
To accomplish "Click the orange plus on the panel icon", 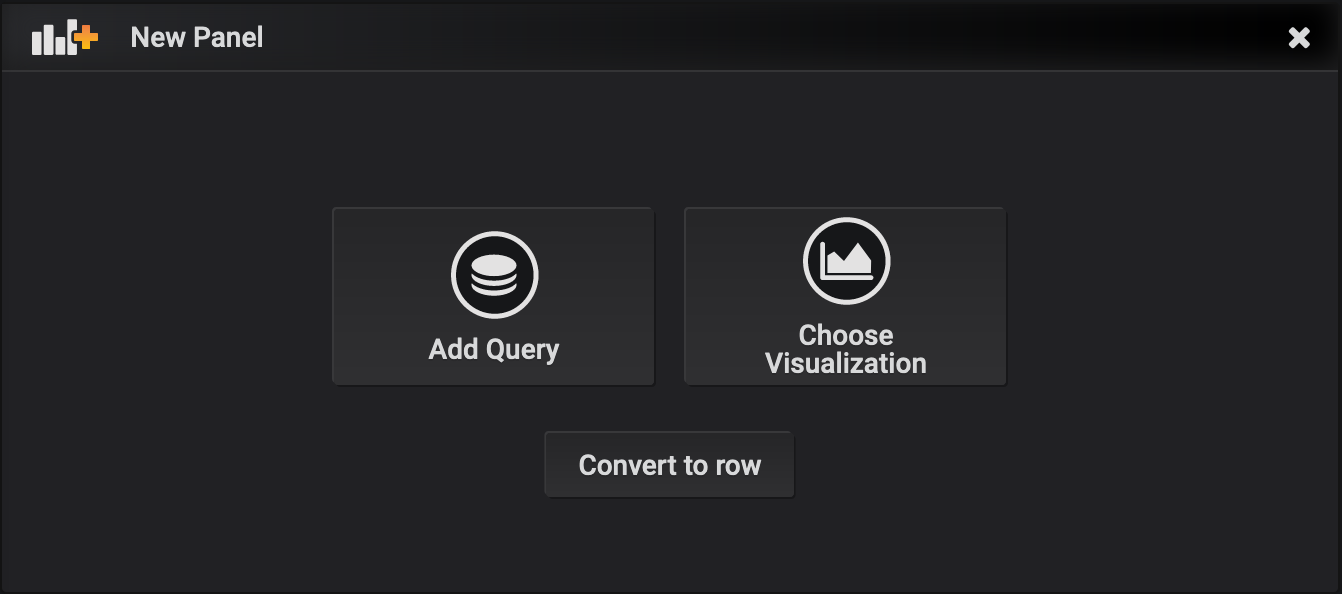I will tap(87, 38).
